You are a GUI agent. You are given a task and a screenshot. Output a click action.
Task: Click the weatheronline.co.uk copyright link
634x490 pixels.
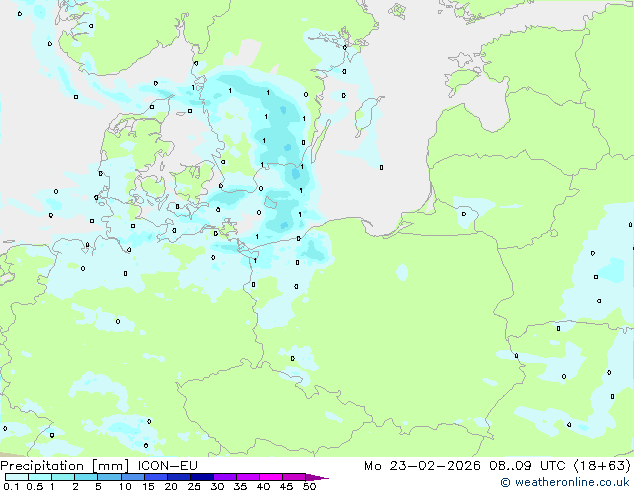[x=565, y=482]
